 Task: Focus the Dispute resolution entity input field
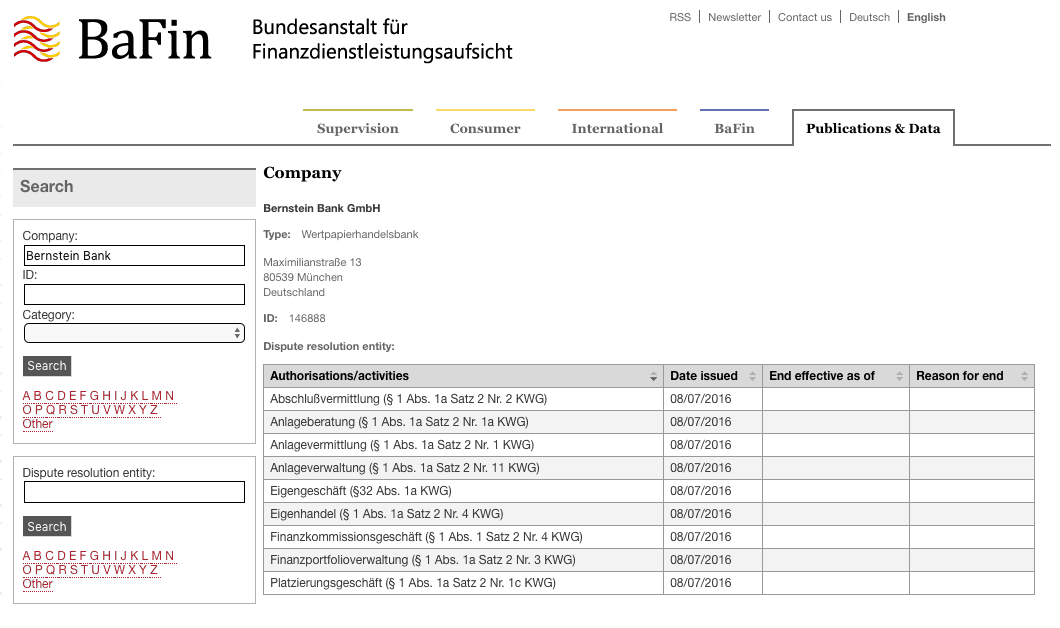134,492
